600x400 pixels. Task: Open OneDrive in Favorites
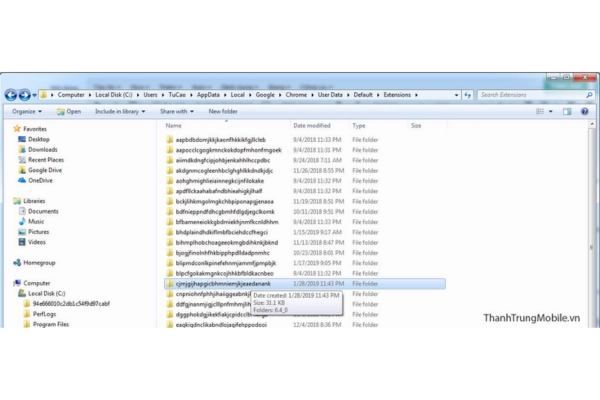click(x=40, y=181)
